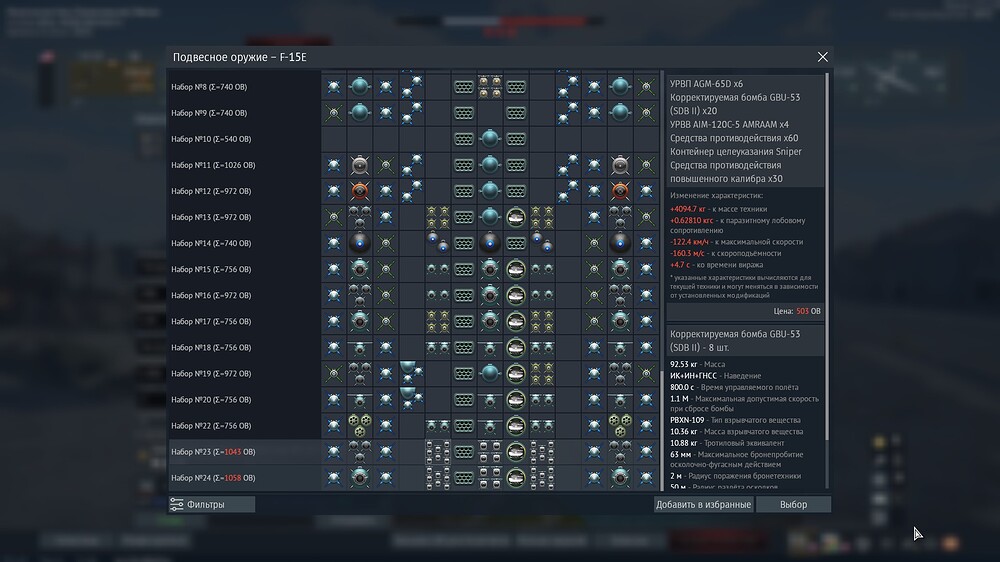The height and width of the screenshot is (562, 1000).
Task: Choose the Набор №16 loadout row
Action: 414,295
